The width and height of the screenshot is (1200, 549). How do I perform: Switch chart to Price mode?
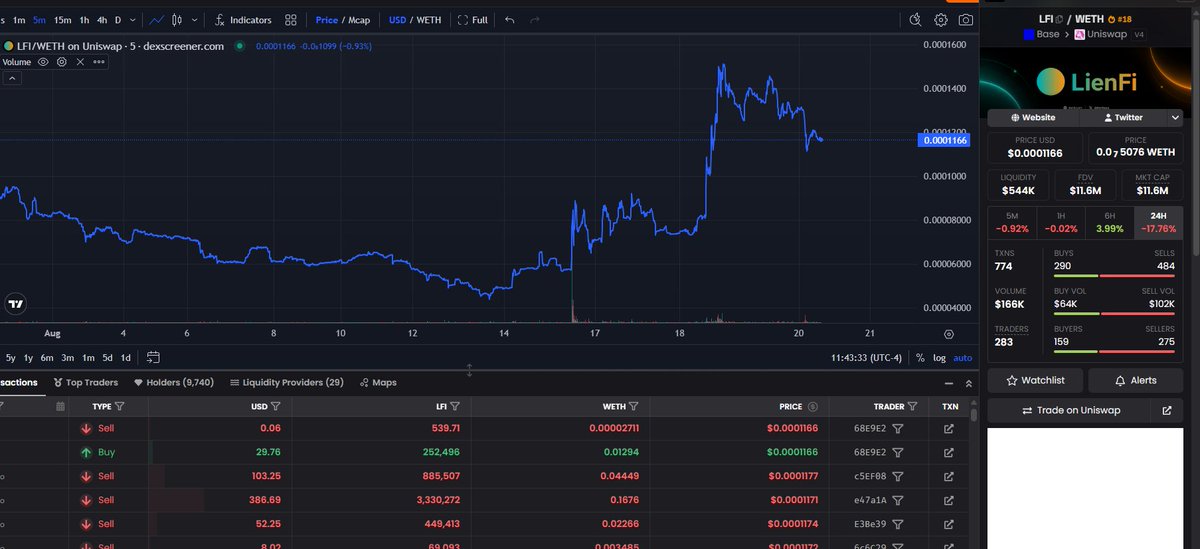pyautogui.click(x=326, y=20)
